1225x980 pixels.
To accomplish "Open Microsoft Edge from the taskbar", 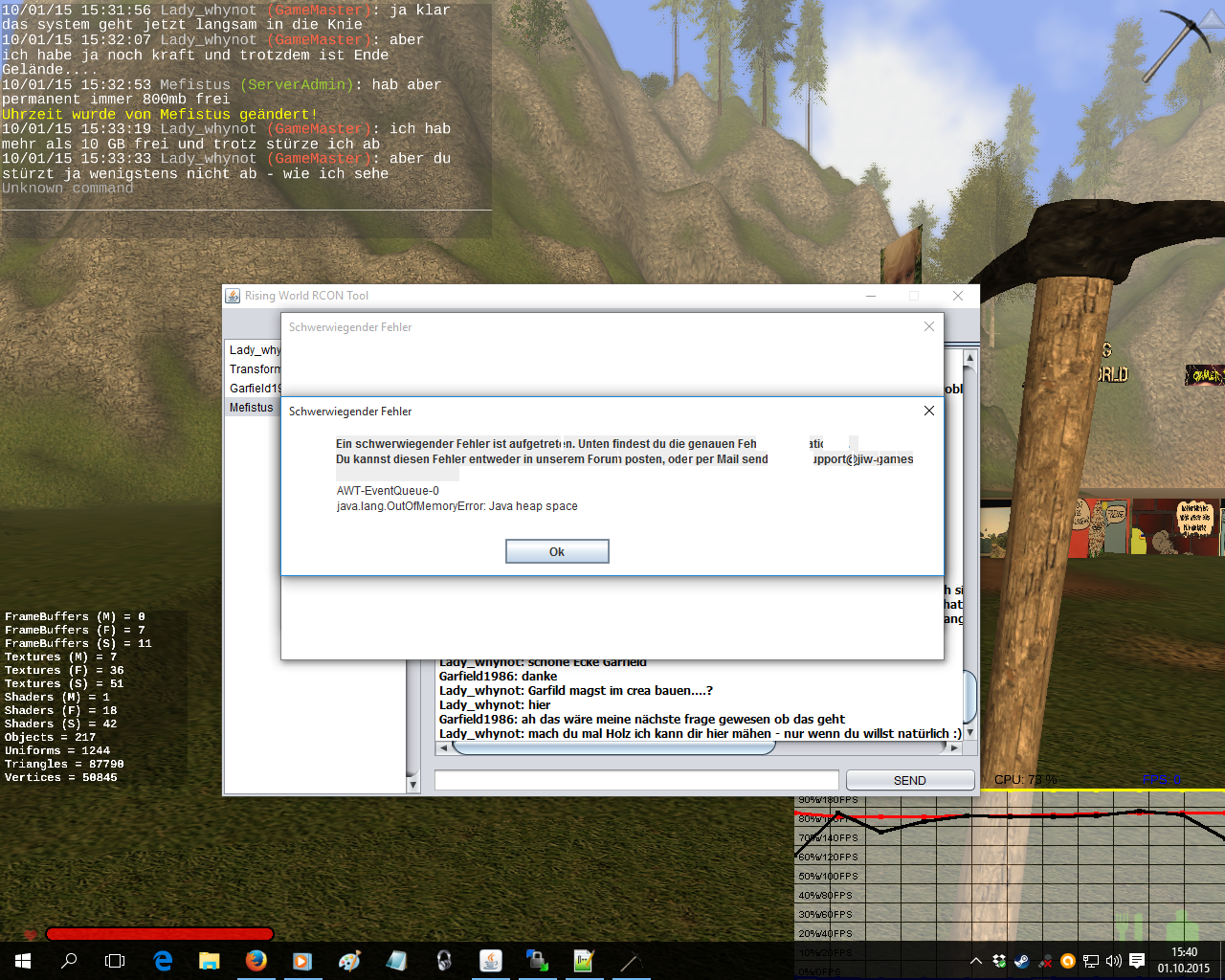I will [x=163, y=961].
